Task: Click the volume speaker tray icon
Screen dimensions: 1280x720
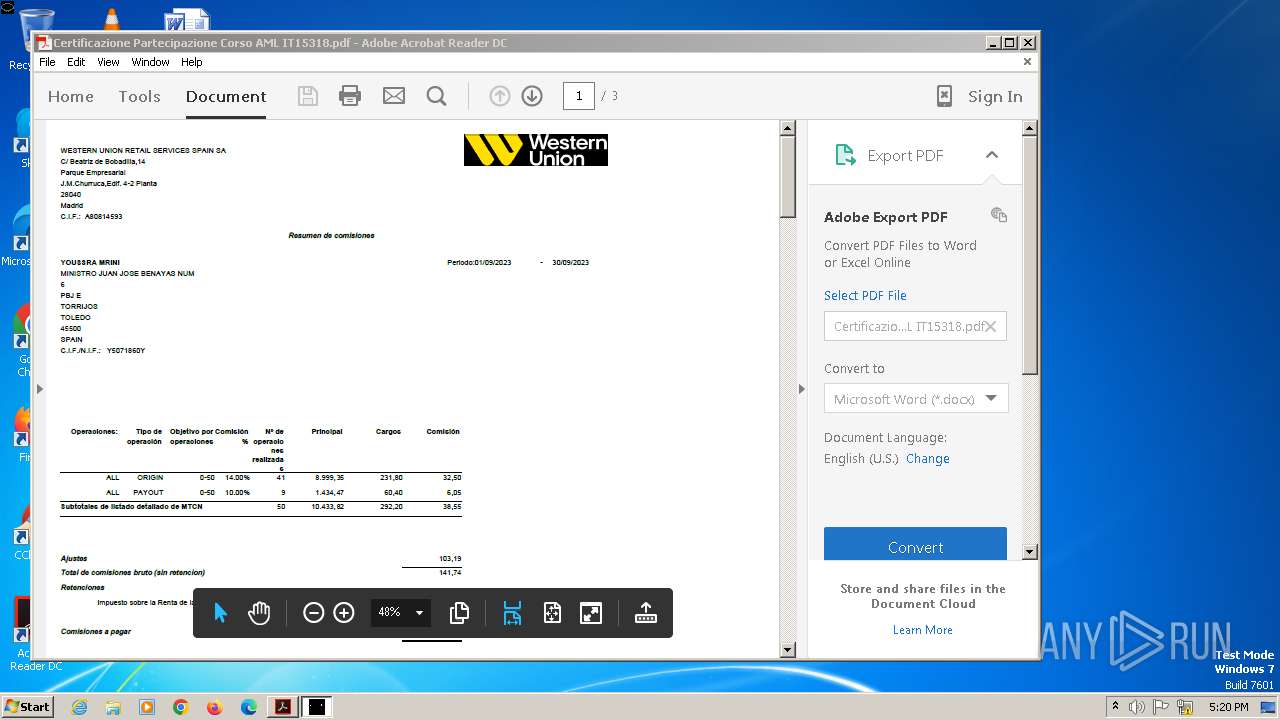Action: tap(1137, 707)
